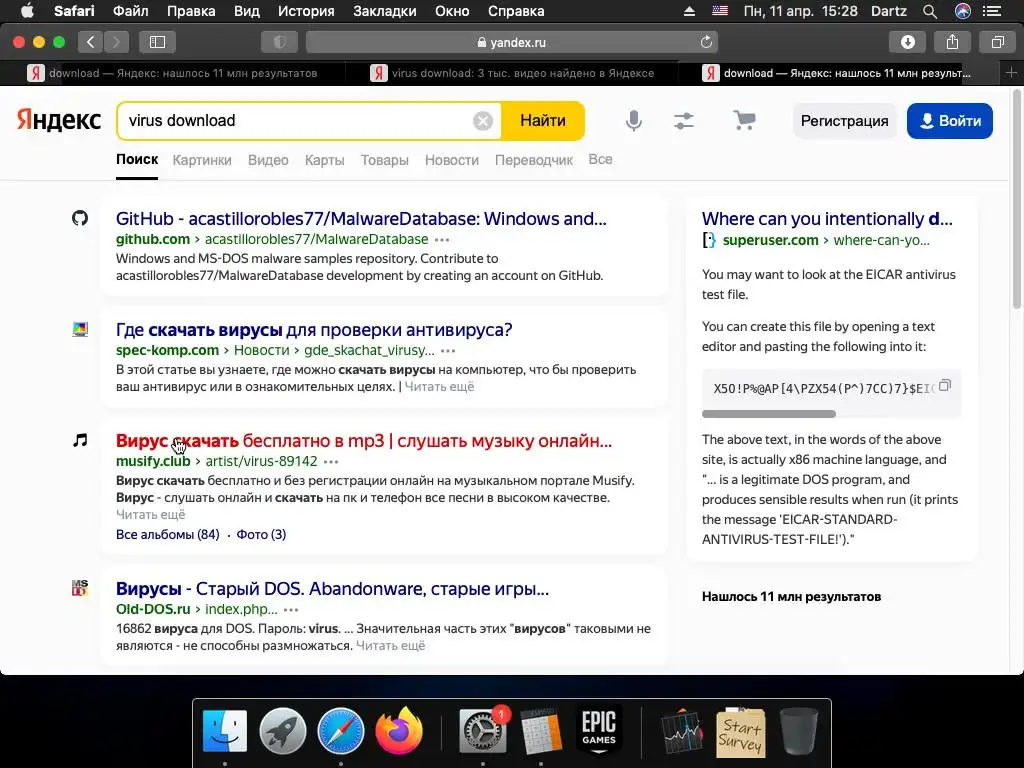Viewport: 1024px width, 768px height.
Task: Click the horizontal scrollbar under EICAR code
Action: pyautogui.click(x=769, y=414)
